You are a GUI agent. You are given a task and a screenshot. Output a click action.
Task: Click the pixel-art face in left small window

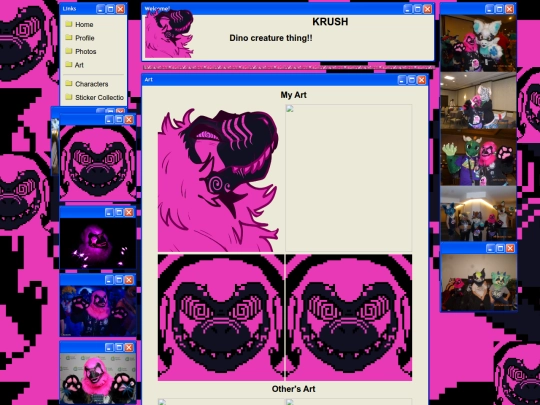98,163
